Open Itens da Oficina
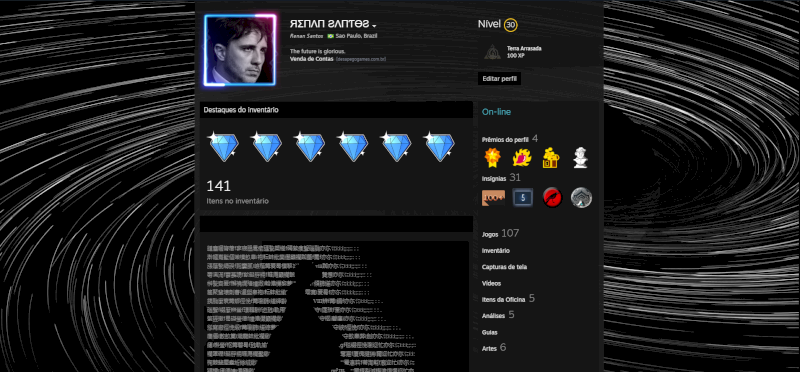800x372 pixels. click(x=504, y=300)
